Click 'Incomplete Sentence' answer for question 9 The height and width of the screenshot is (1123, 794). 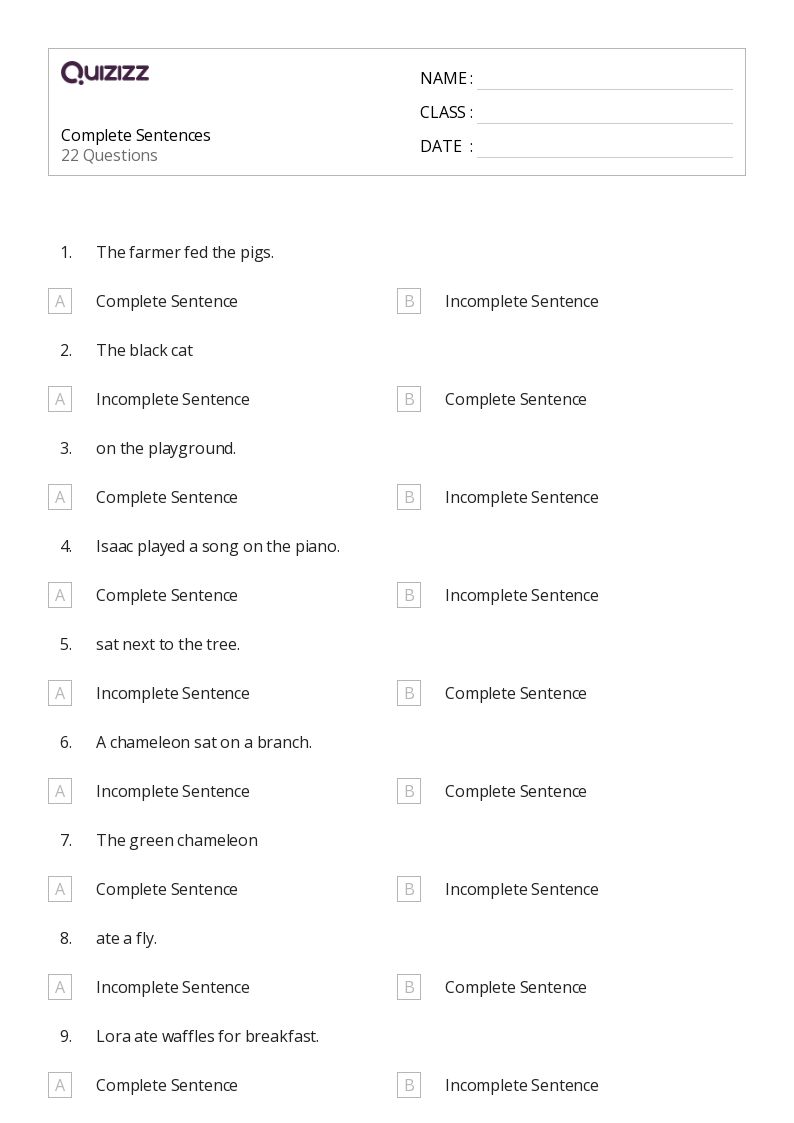[521, 1085]
